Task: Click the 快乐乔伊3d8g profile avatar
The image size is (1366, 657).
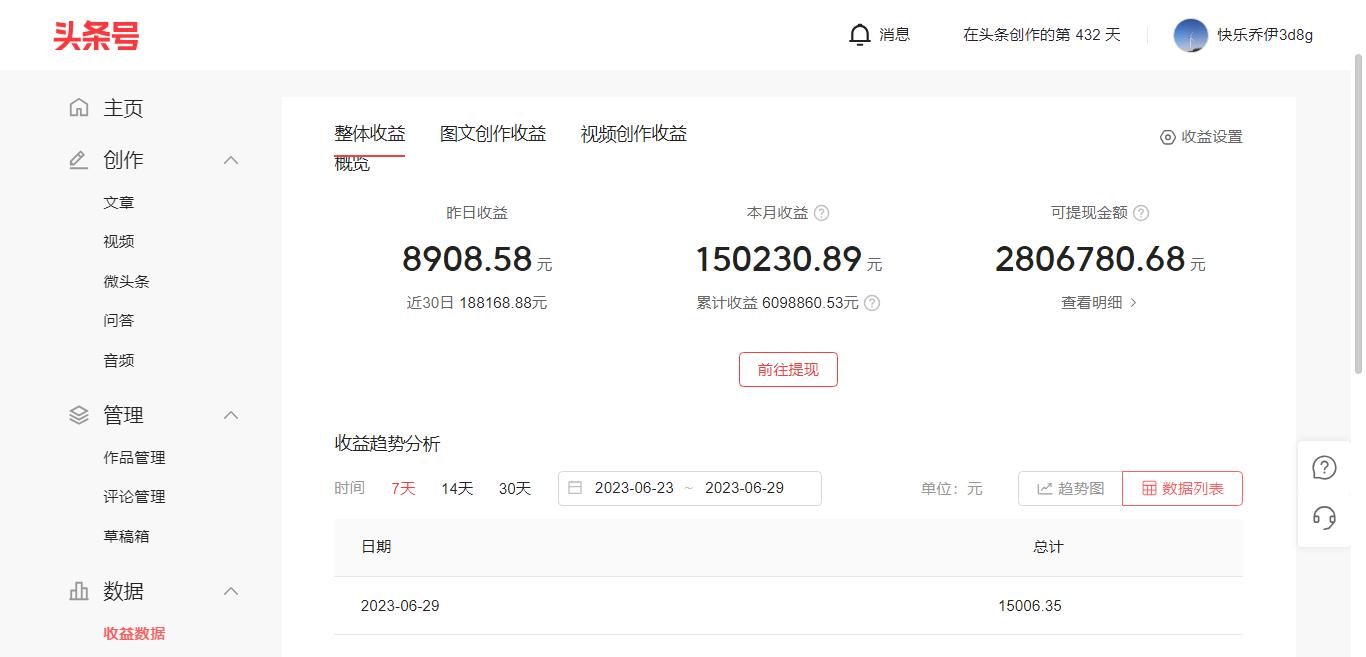Action: click(1190, 34)
